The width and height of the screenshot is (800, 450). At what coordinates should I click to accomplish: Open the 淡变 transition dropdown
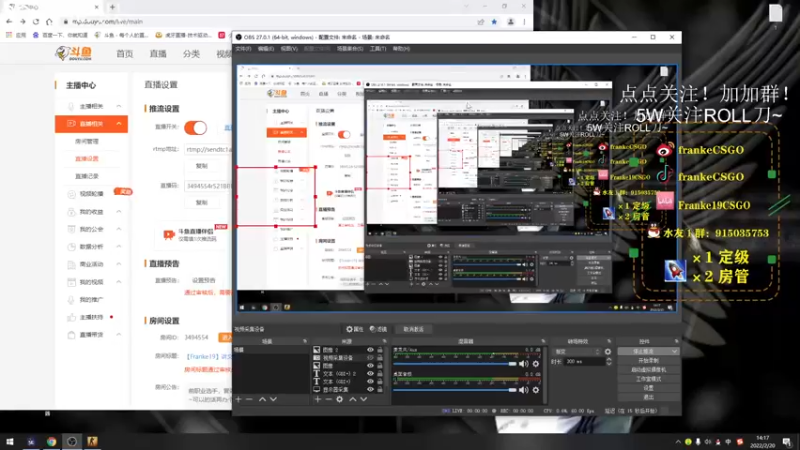(x=577, y=352)
